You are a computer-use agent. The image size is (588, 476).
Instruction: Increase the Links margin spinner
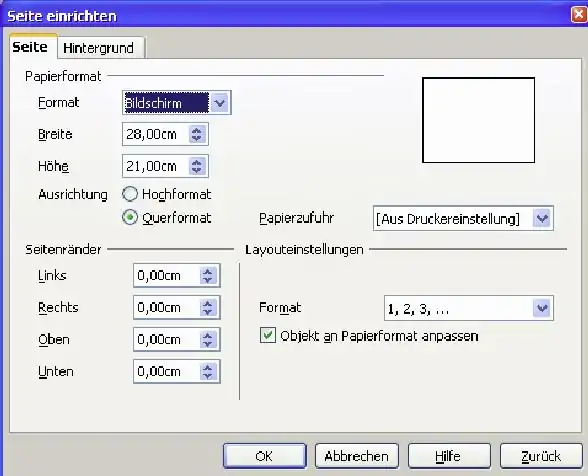[208, 271]
